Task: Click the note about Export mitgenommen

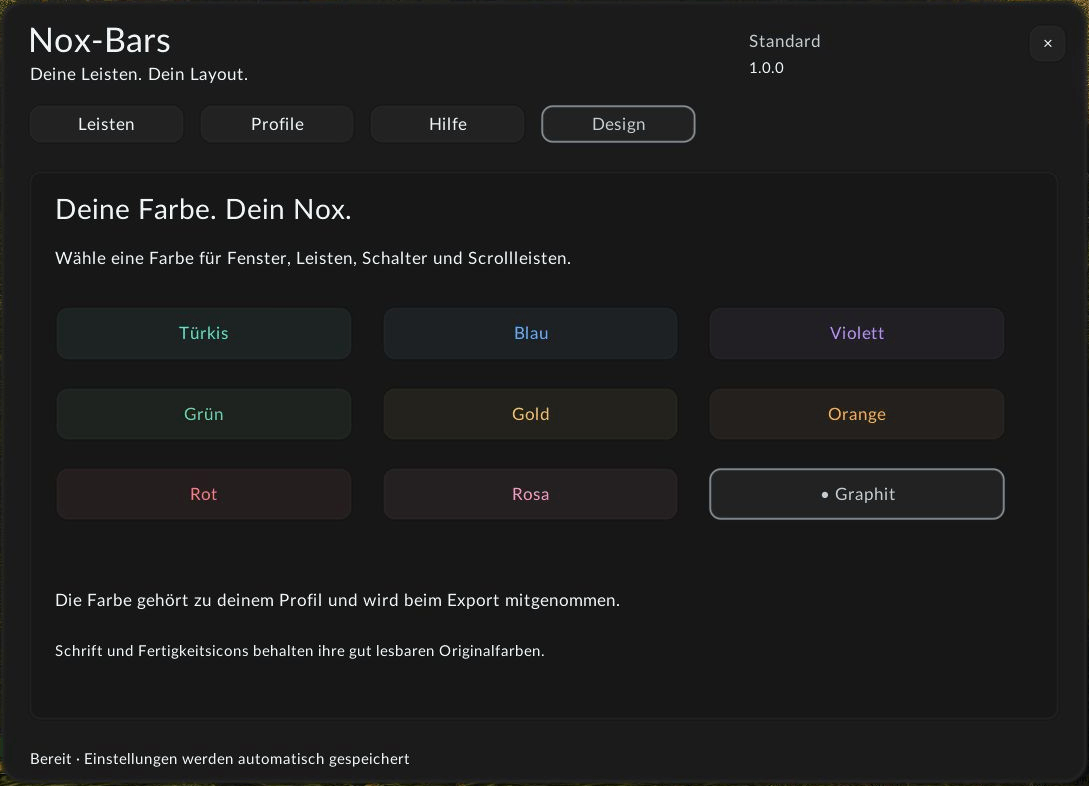Action: point(338,601)
